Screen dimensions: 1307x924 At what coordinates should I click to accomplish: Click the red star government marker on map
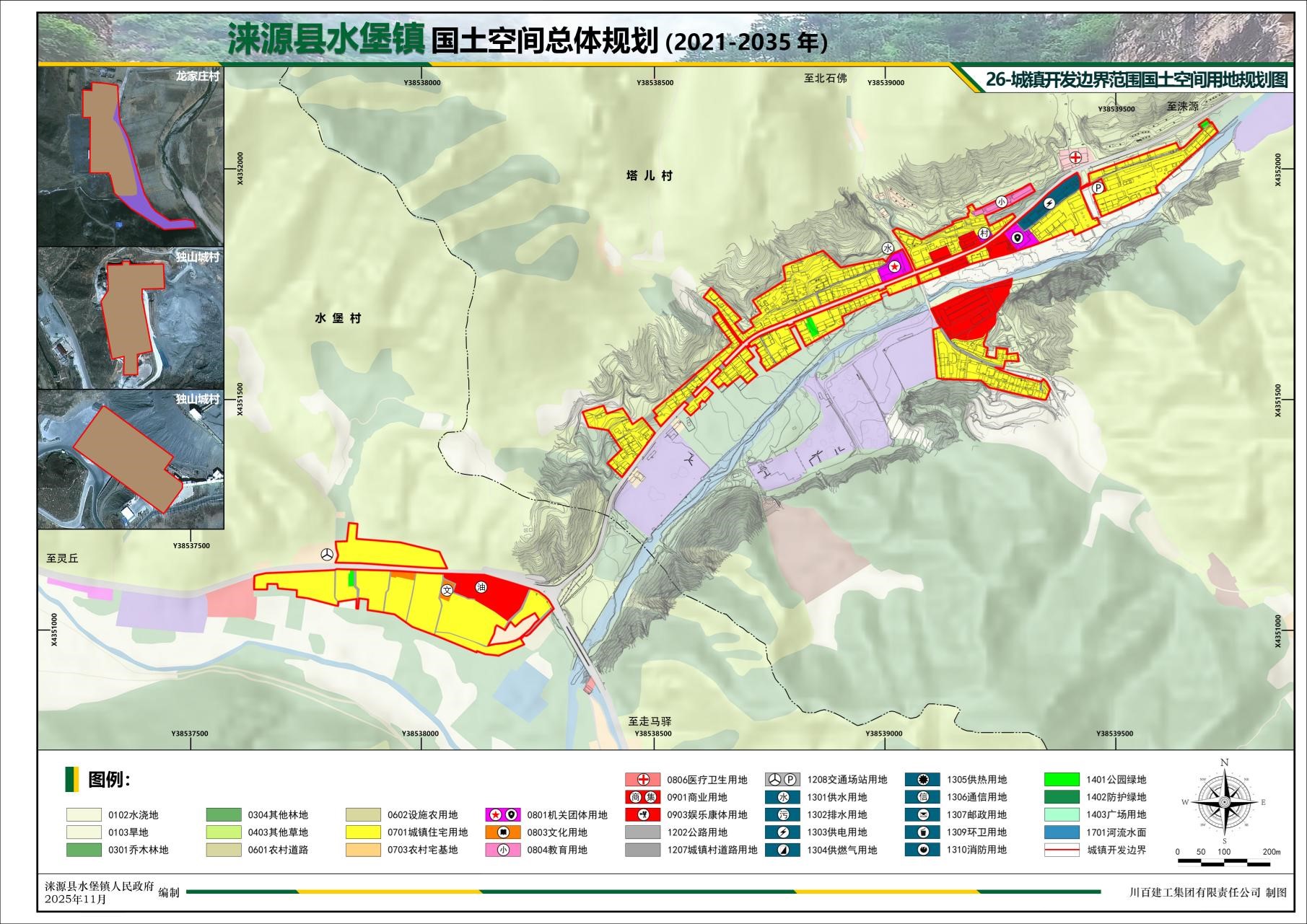tap(895, 267)
